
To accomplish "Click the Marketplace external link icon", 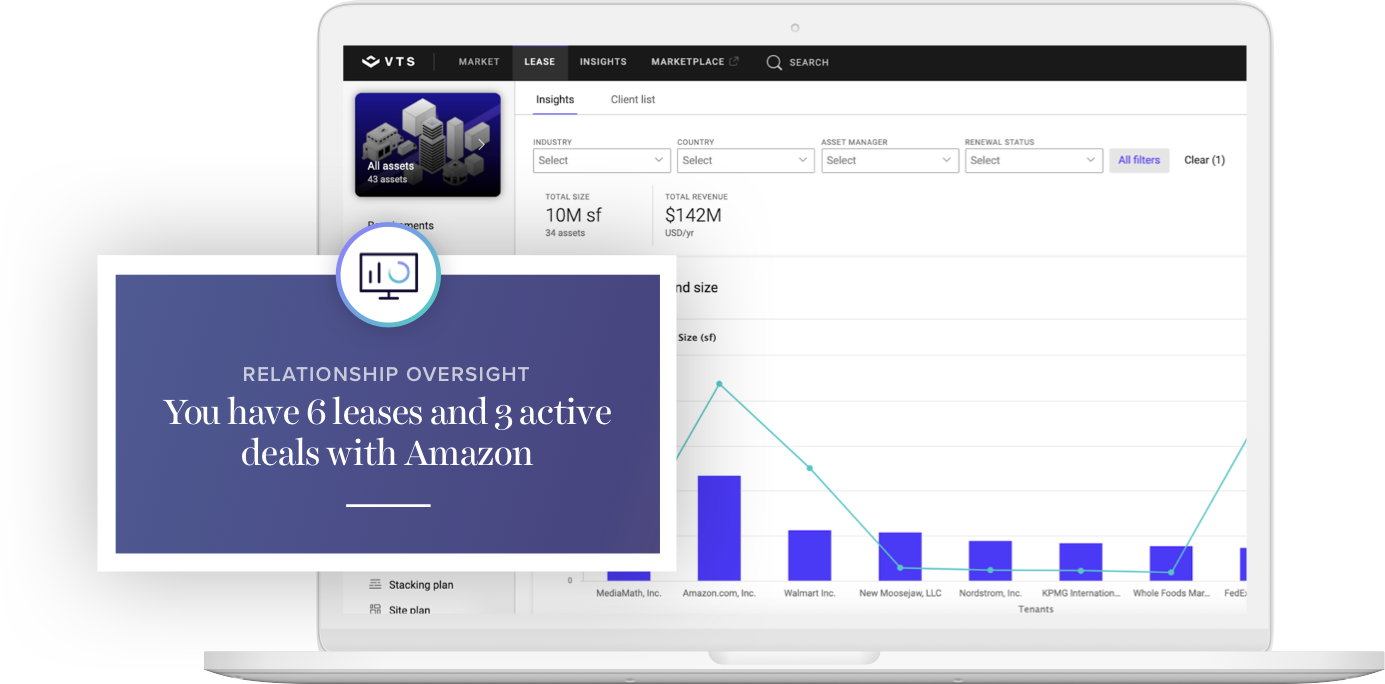I will [734, 62].
